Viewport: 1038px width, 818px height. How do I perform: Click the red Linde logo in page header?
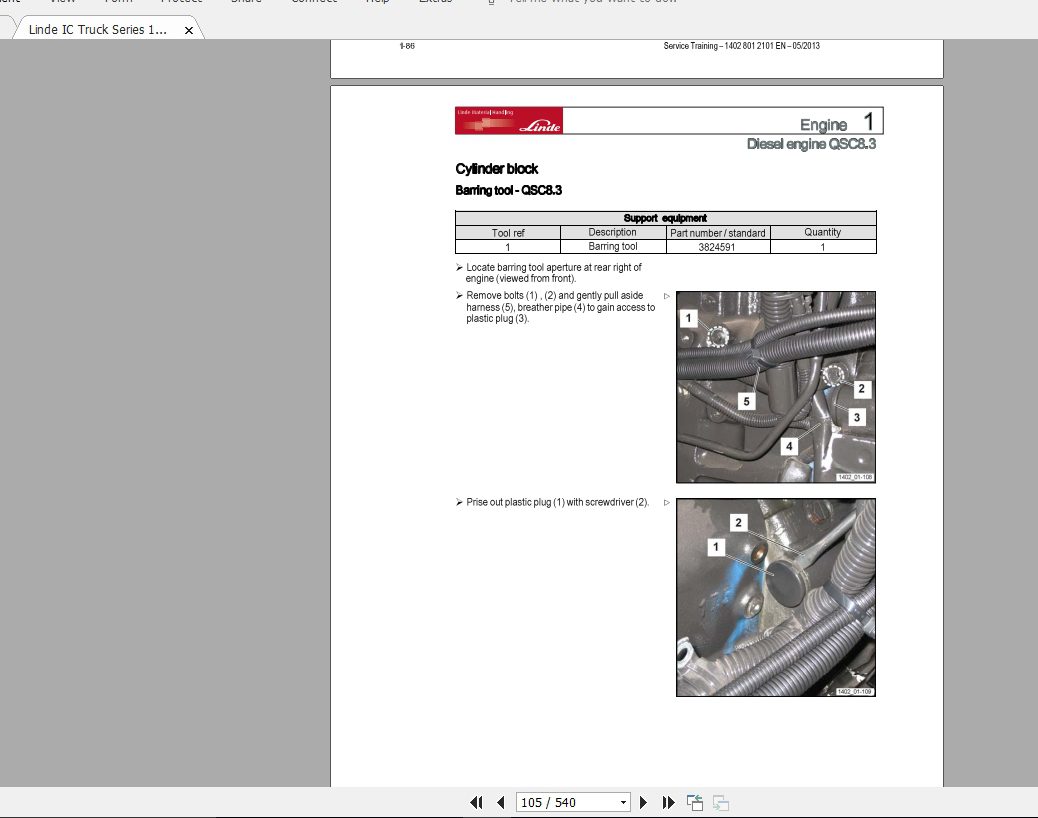click(x=508, y=120)
